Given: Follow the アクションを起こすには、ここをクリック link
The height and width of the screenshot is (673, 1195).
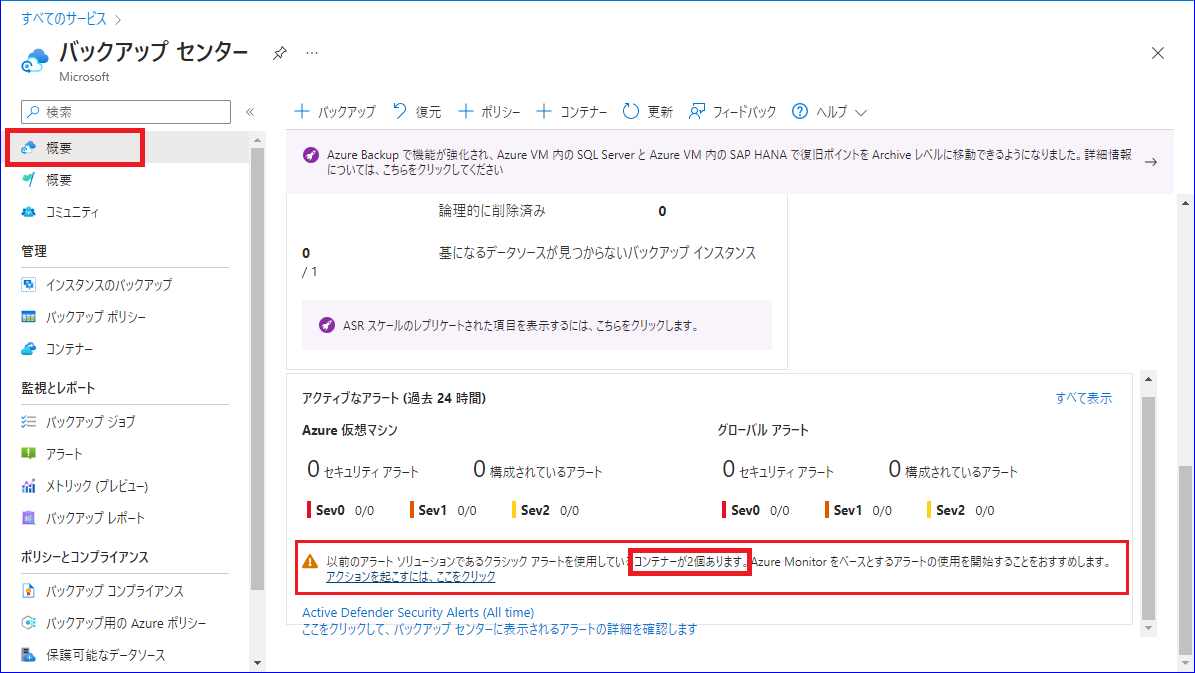Looking at the screenshot, I should click(411, 577).
